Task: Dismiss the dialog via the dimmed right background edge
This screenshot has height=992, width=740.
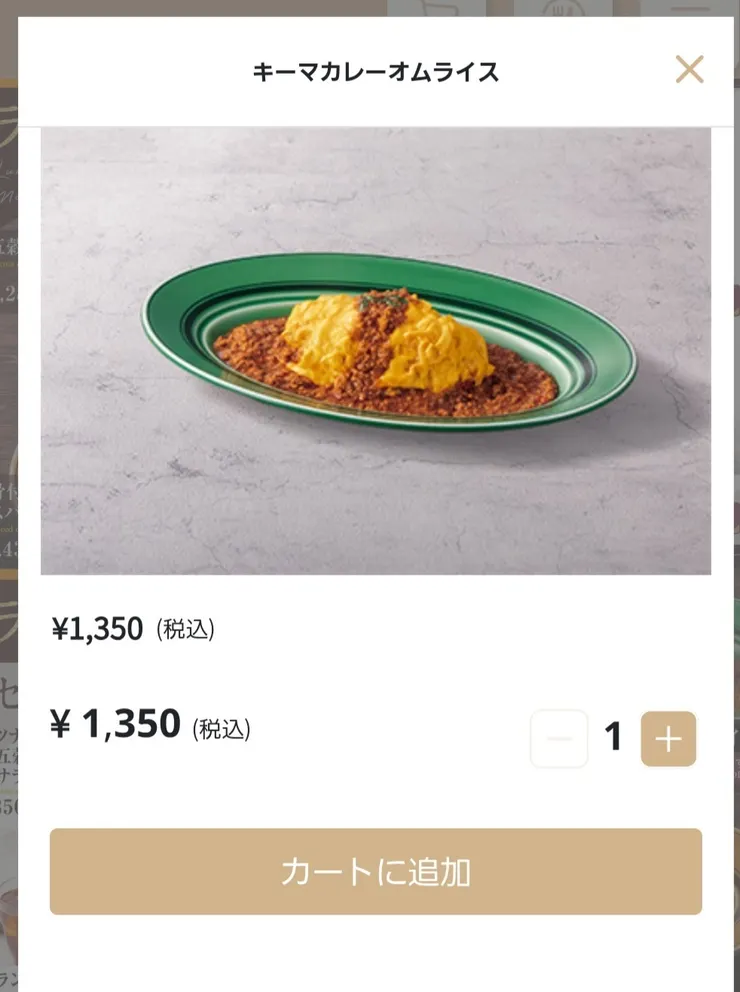Action: (x=737, y=506)
